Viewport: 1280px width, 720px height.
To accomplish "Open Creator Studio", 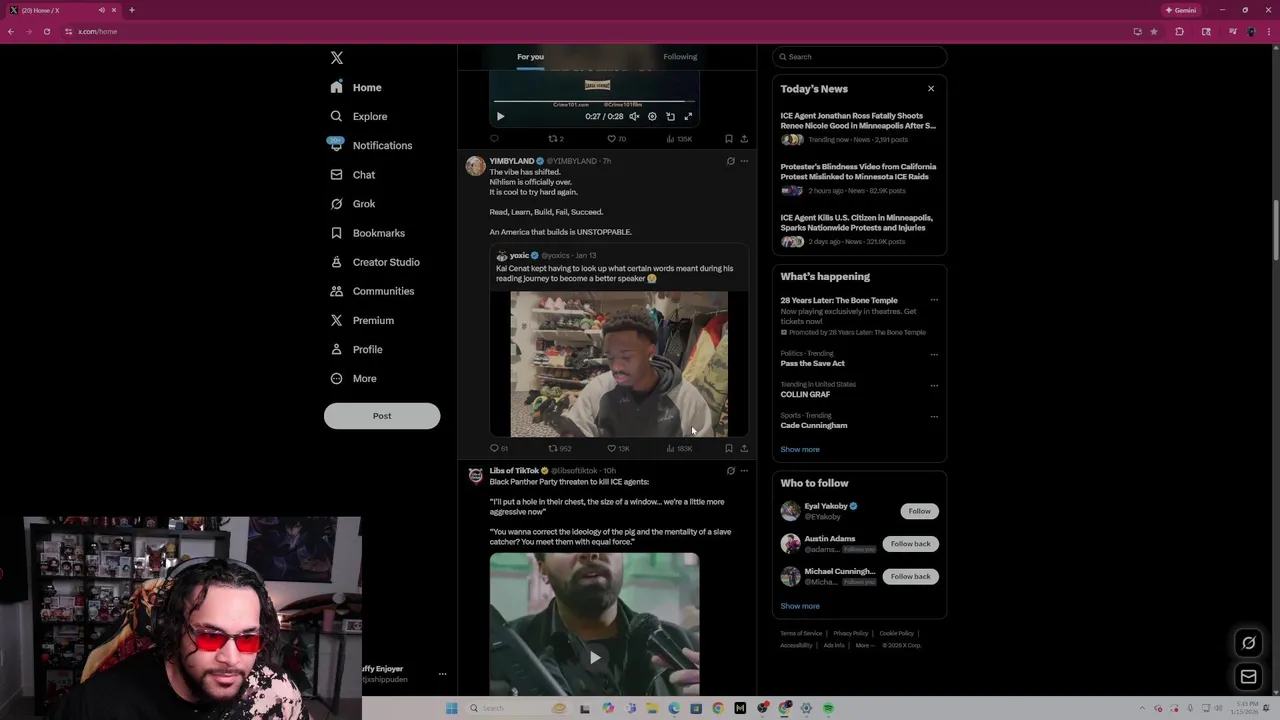I will click(375, 262).
